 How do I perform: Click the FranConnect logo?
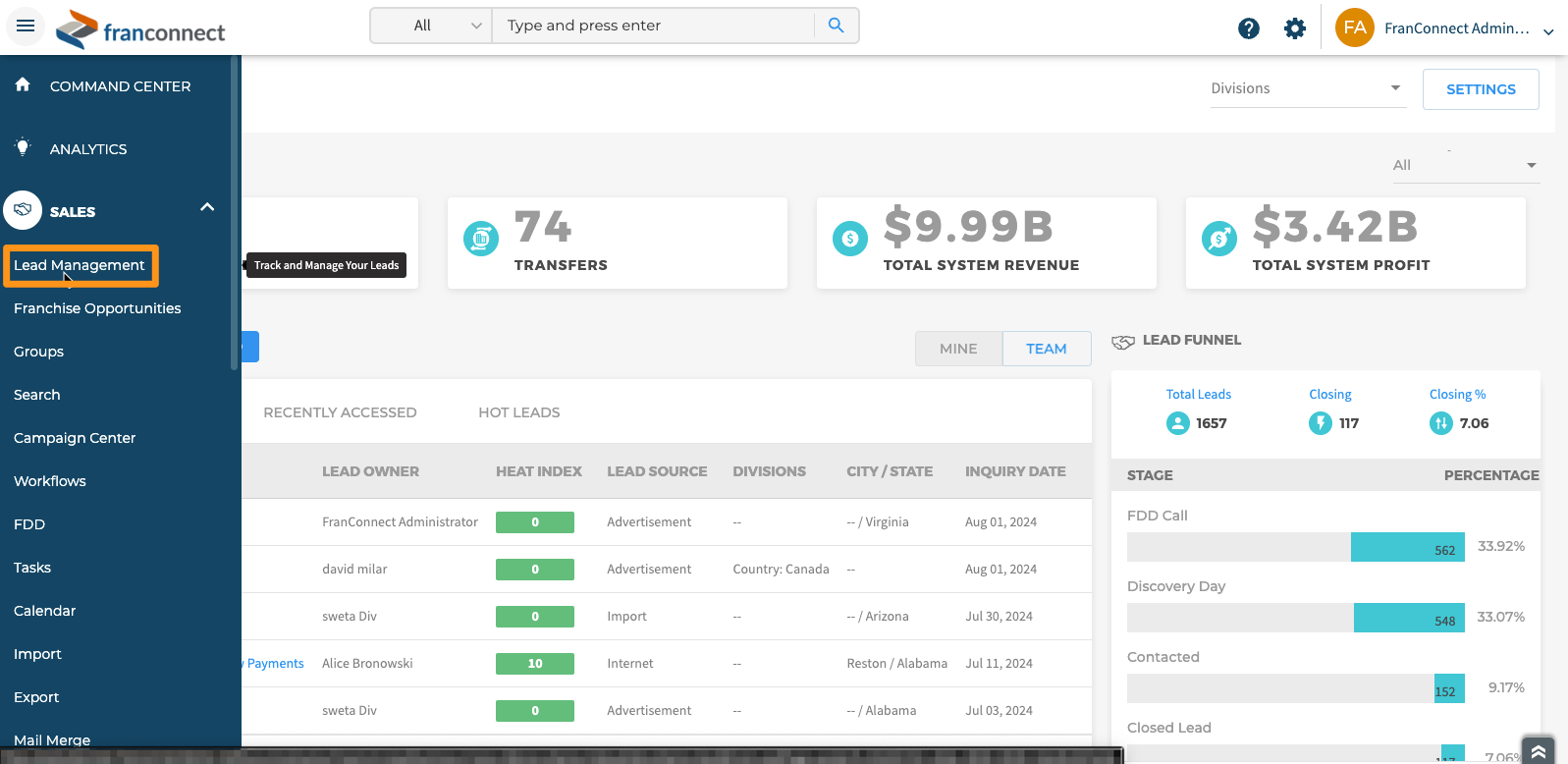pos(140,29)
